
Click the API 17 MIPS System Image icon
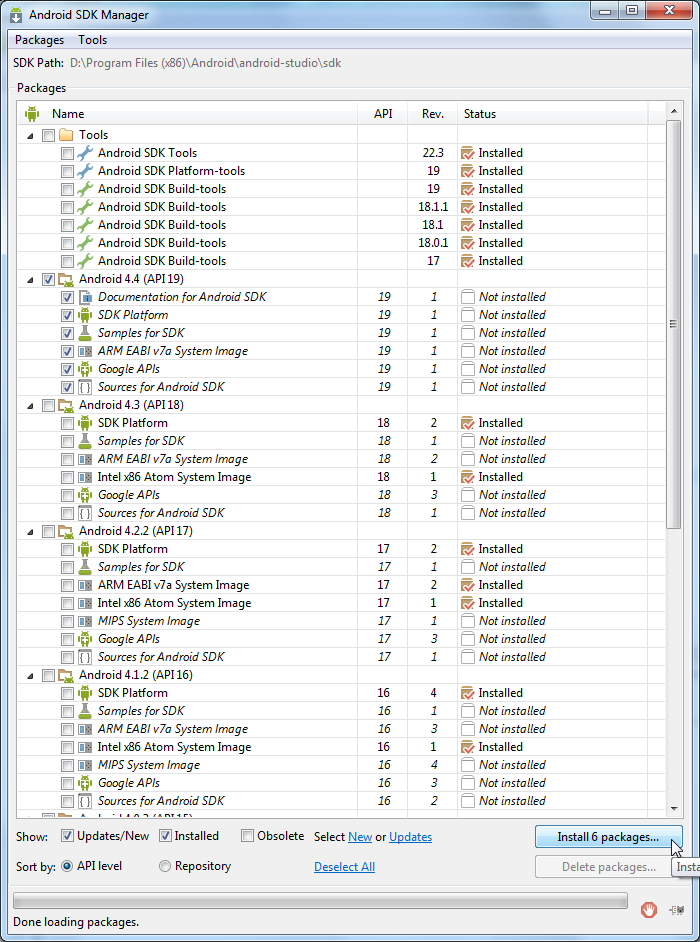point(85,621)
